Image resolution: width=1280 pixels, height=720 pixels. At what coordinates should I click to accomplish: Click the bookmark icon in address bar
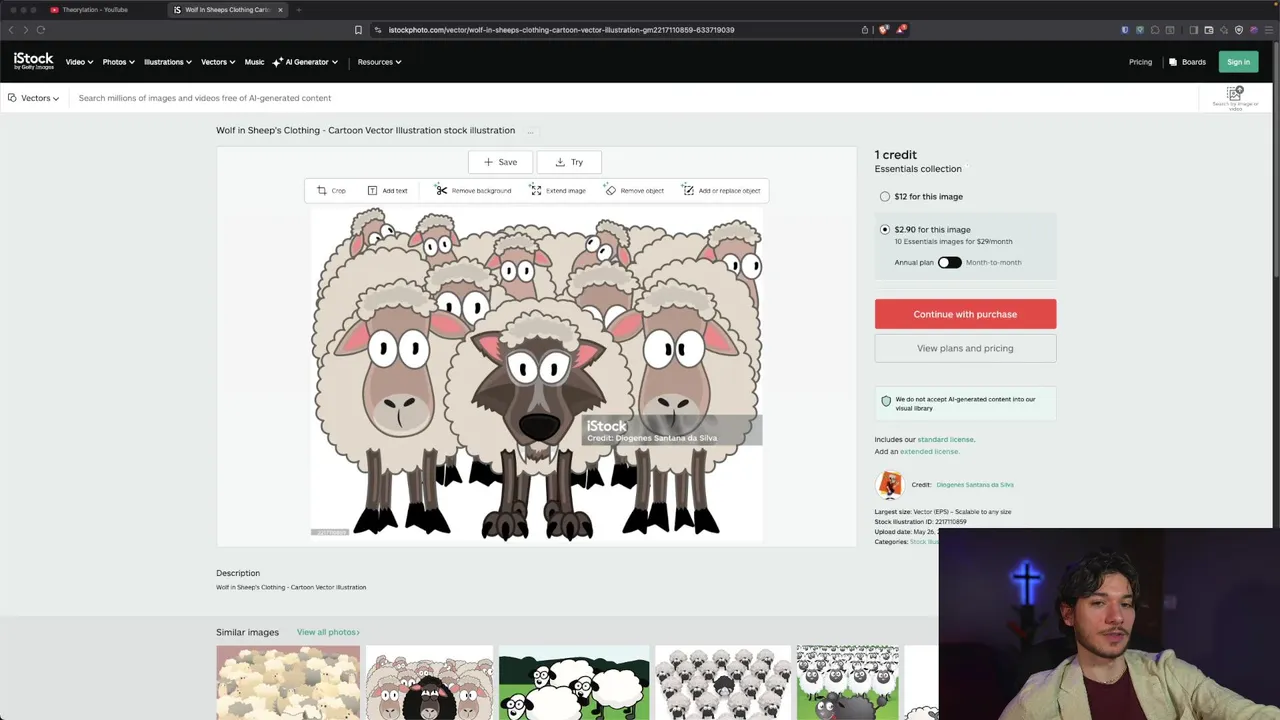click(358, 30)
